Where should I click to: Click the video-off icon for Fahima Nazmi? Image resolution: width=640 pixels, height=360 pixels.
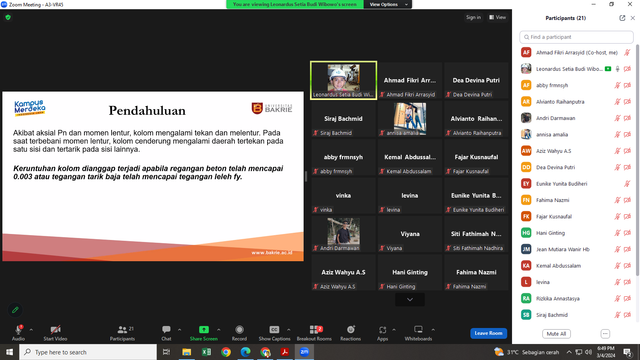pos(627,200)
